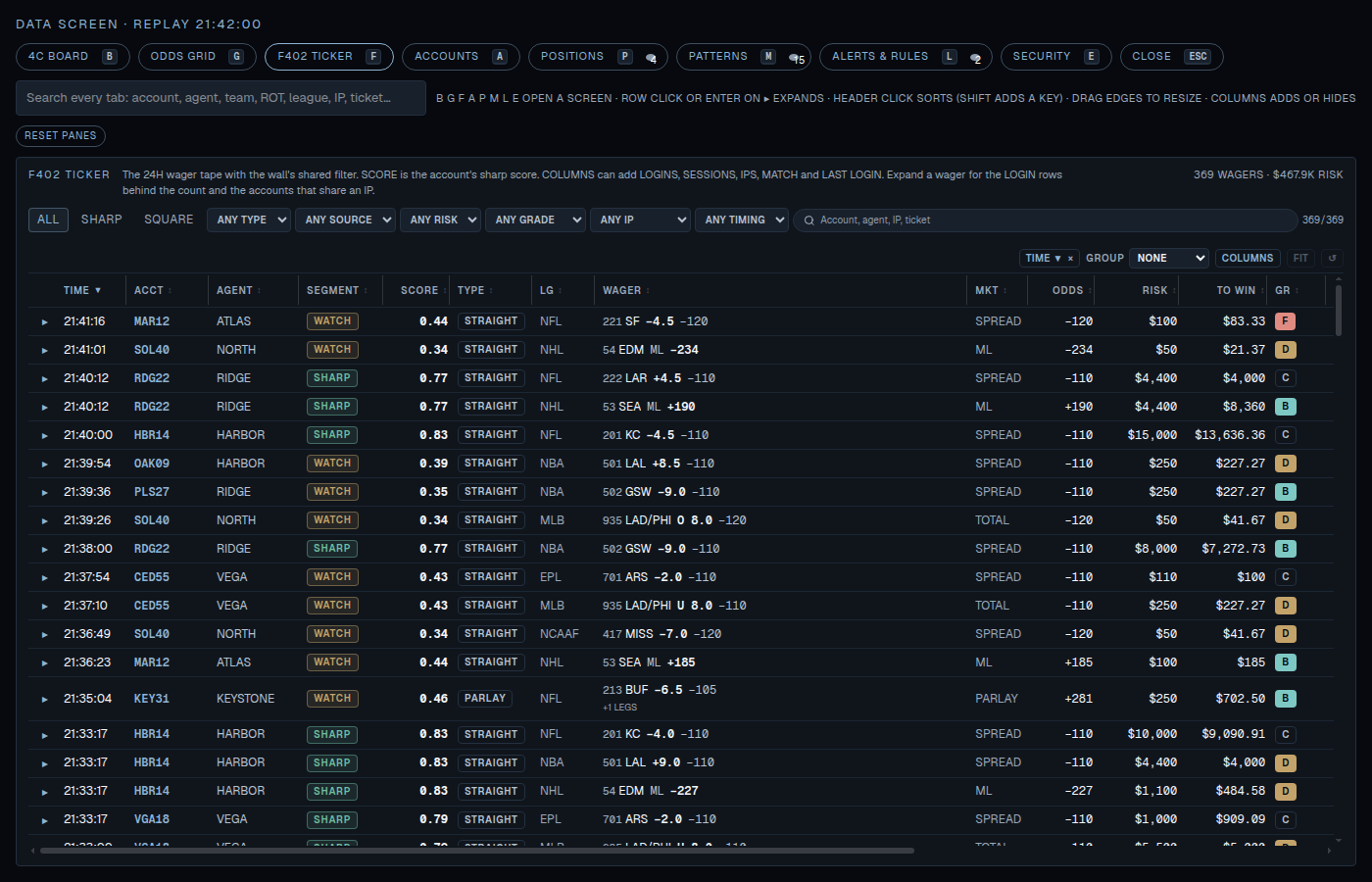1372x882 pixels.
Task: Click the FIT button
Action: [1300, 258]
